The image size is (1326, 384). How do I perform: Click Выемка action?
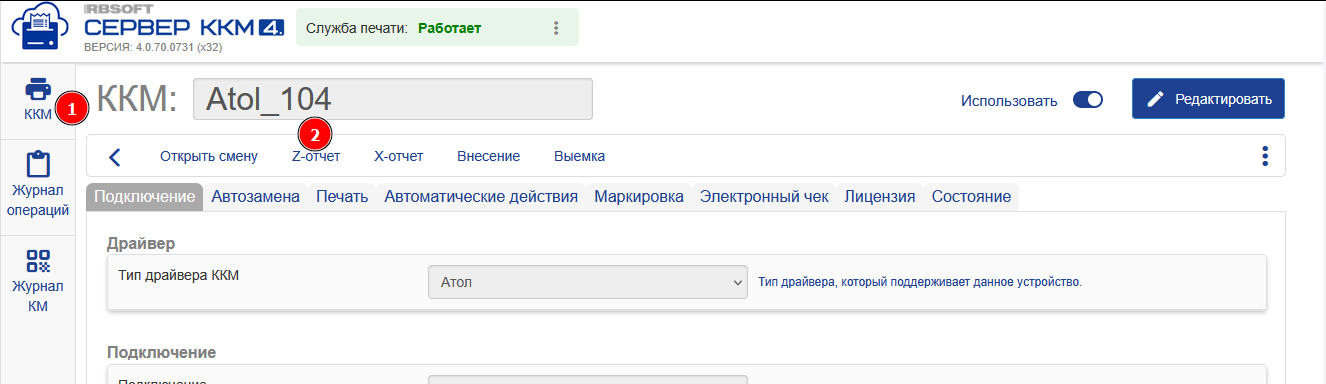pyautogui.click(x=579, y=156)
